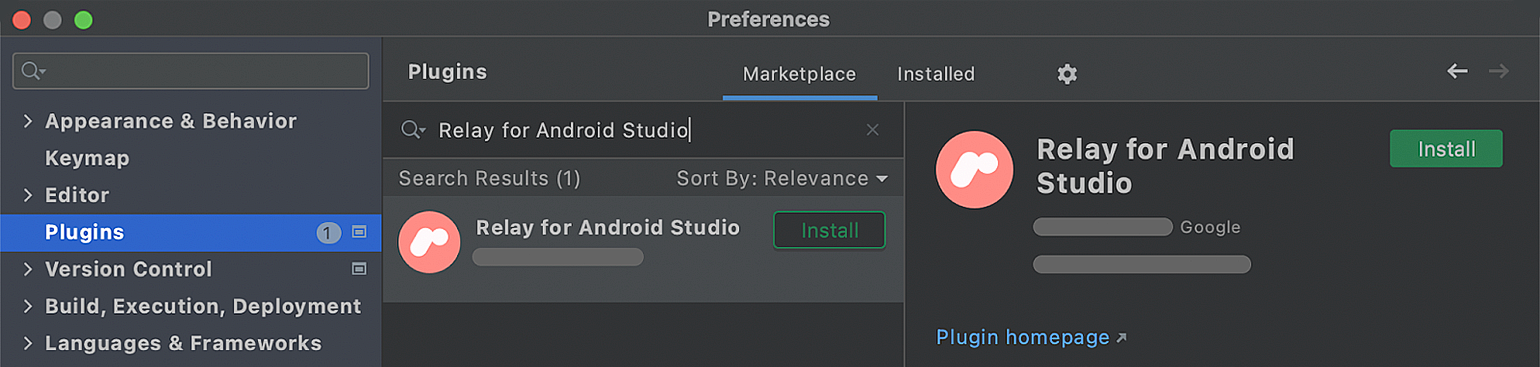Click the Plugins update count badge
1540x367 pixels.
(x=329, y=233)
